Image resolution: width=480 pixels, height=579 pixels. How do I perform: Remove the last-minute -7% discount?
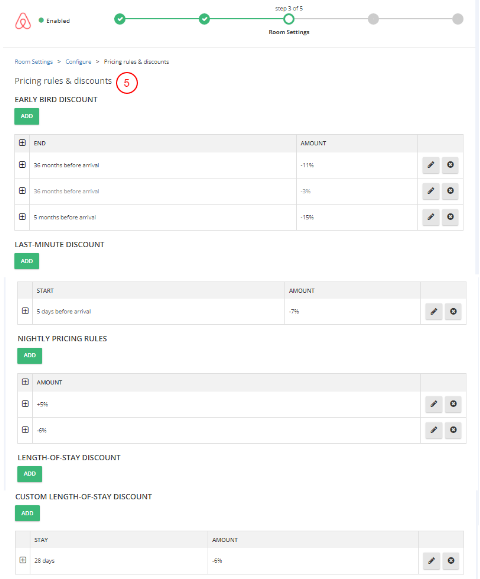453,311
